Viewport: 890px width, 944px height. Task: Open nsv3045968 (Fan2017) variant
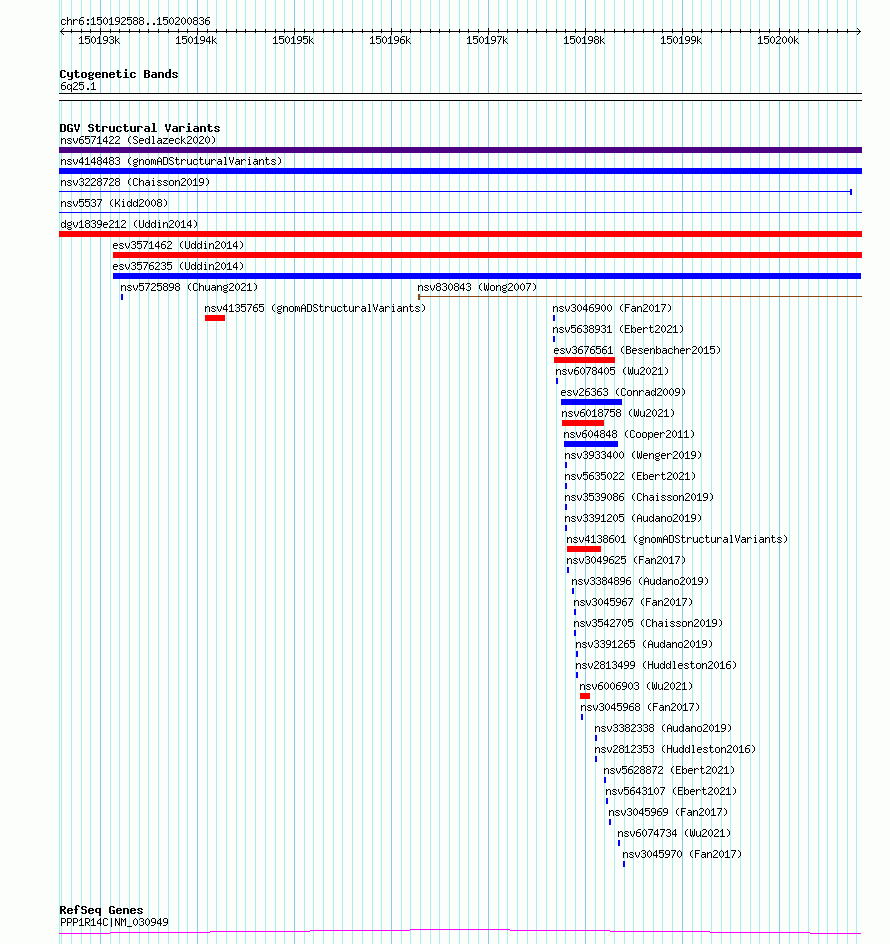(x=641, y=708)
